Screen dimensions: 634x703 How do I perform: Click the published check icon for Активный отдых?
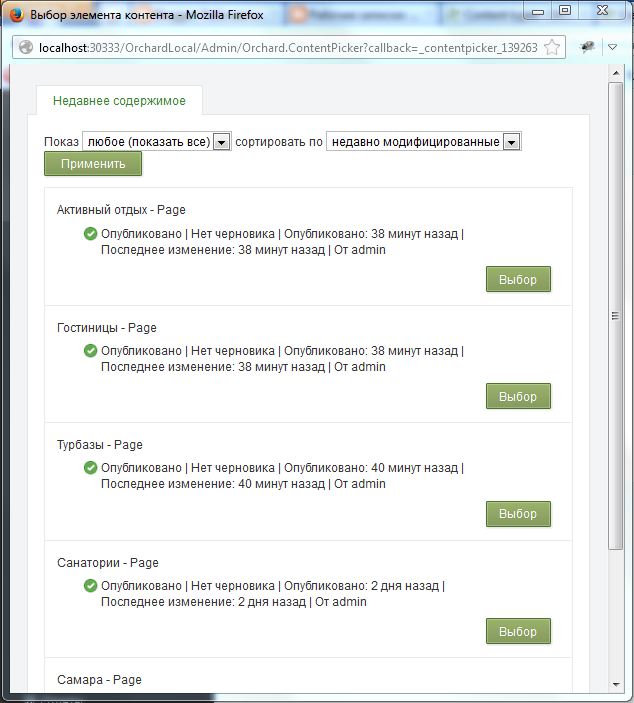coord(91,234)
